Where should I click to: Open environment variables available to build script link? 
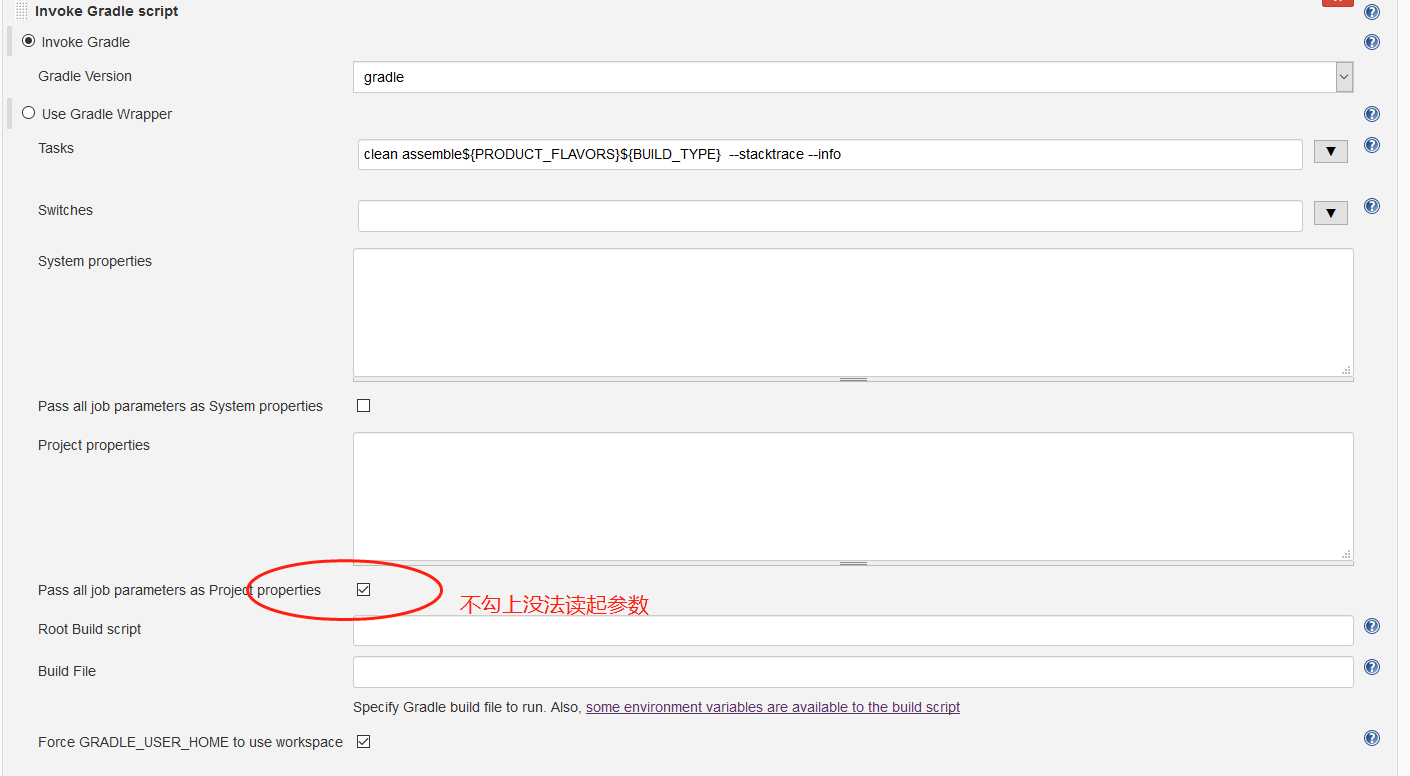pos(773,707)
